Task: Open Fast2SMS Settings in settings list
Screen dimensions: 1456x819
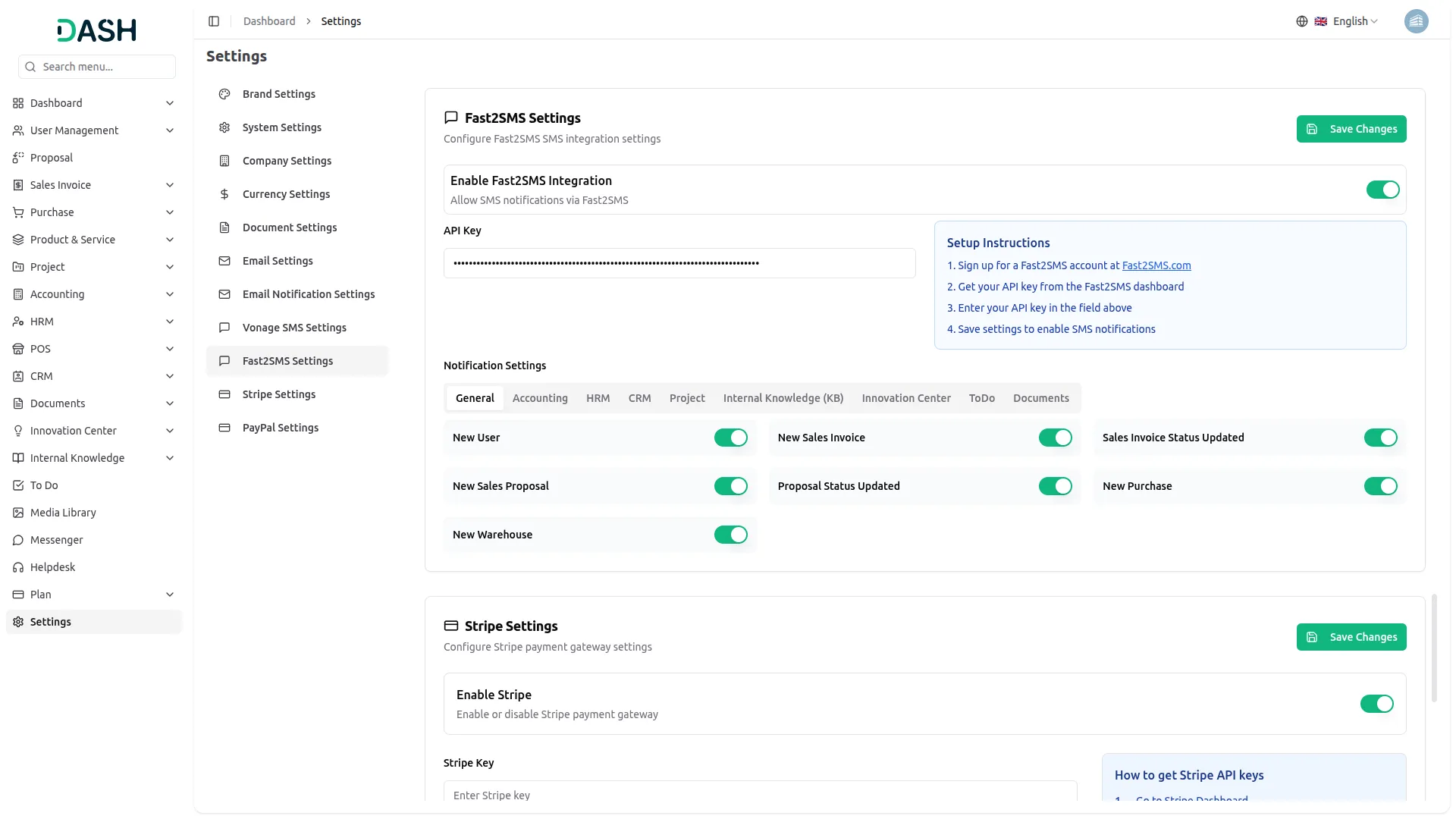Action: [297, 361]
